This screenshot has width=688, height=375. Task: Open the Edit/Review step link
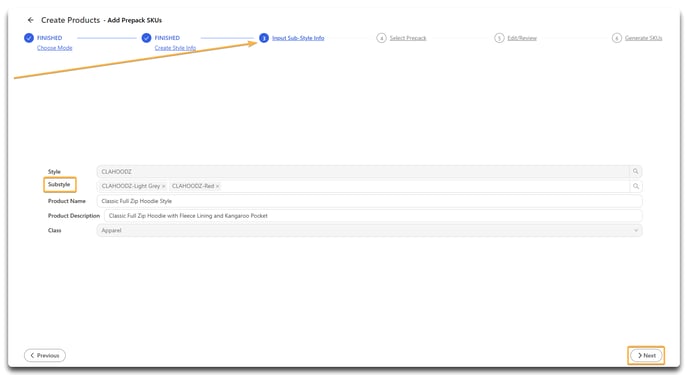coord(522,38)
